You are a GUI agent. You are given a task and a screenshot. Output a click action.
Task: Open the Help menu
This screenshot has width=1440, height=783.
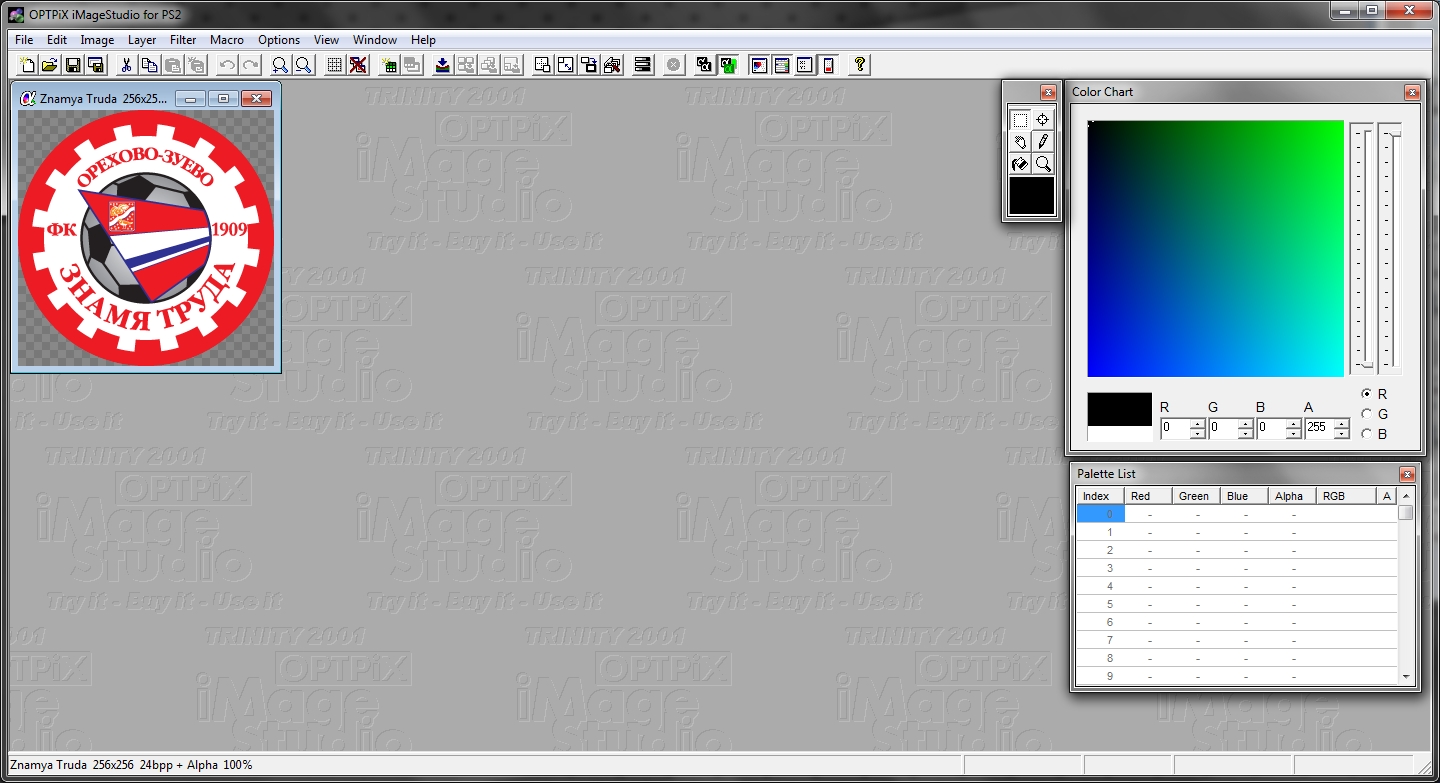click(x=423, y=40)
